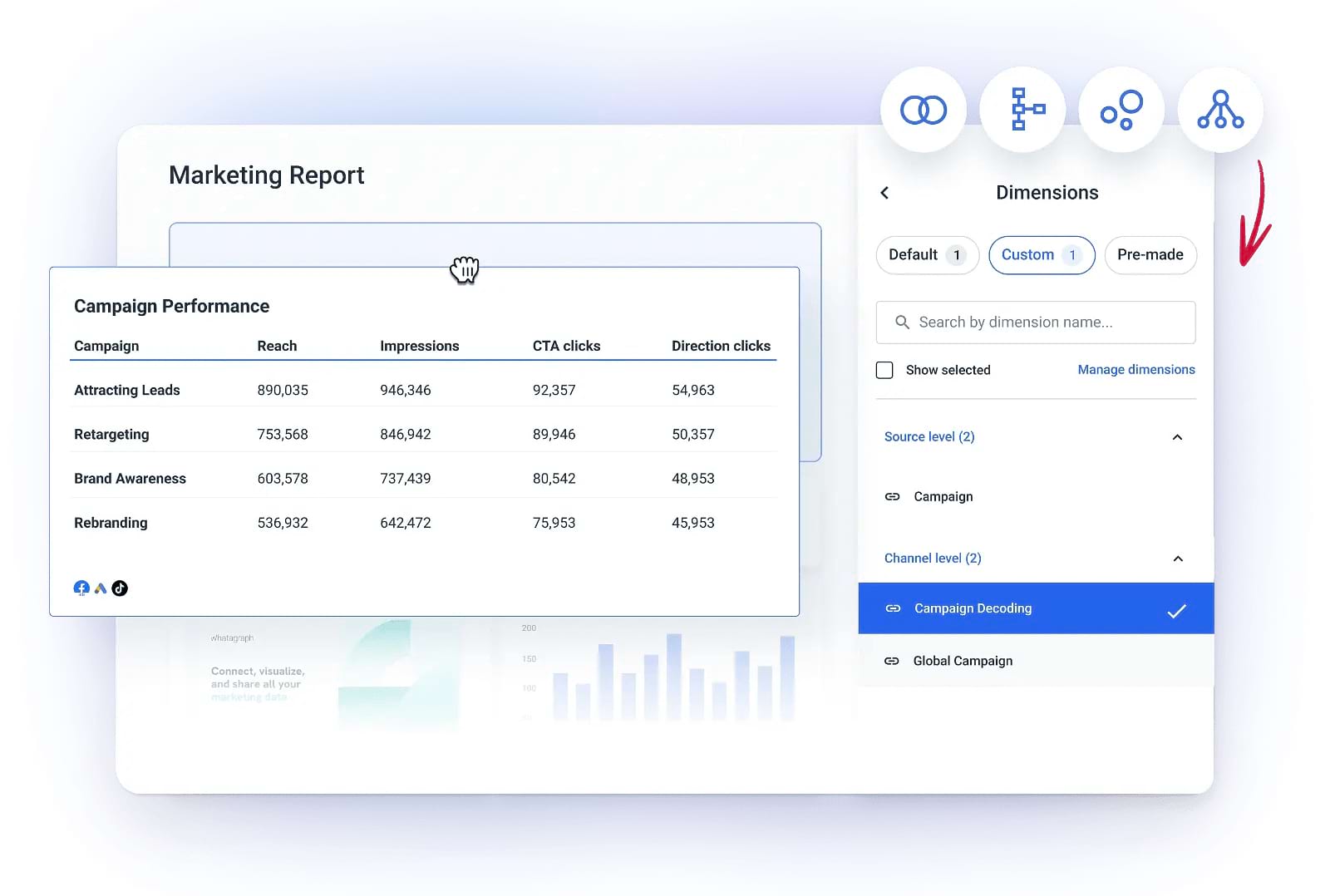The width and height of the screenshot is (1330, 896).
Task: Open the Default dimensions tab
Action: tap(927, 255)
